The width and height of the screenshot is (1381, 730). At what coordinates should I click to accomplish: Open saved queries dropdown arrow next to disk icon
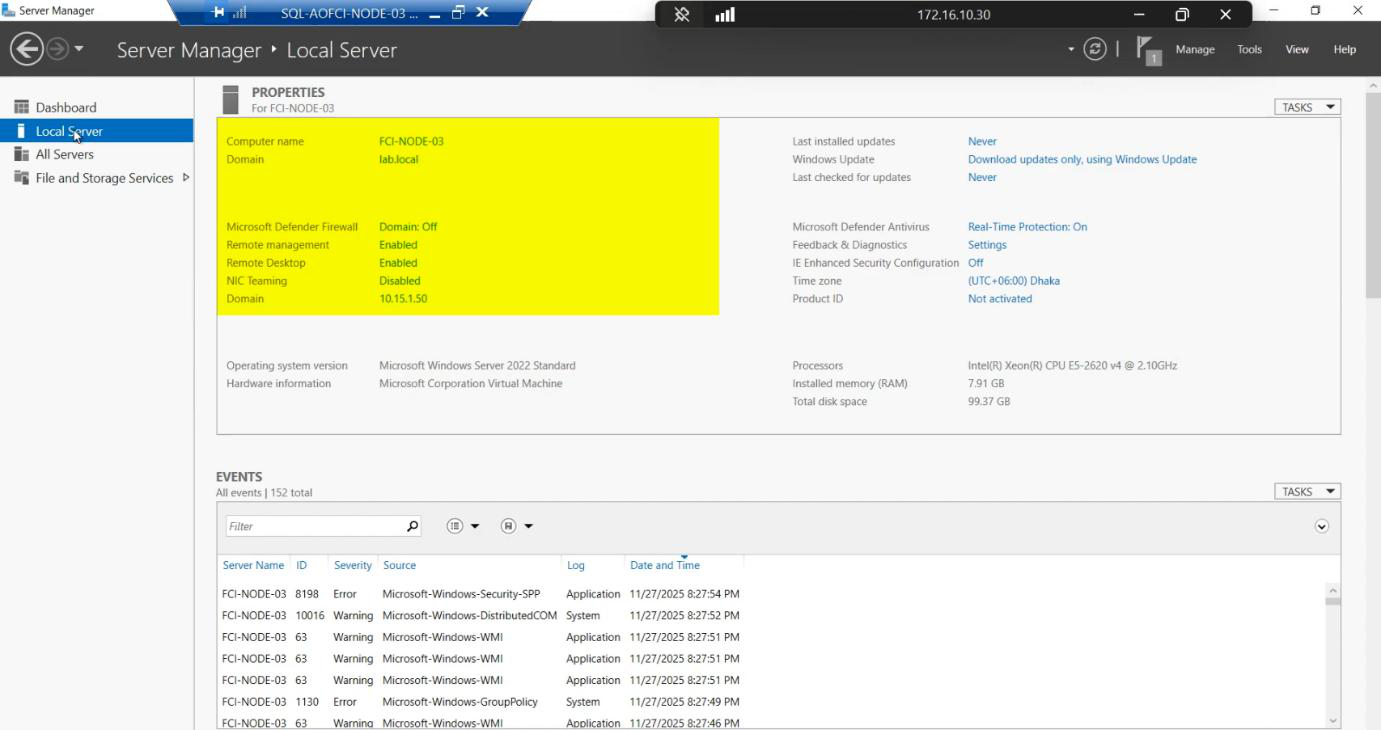528,526
